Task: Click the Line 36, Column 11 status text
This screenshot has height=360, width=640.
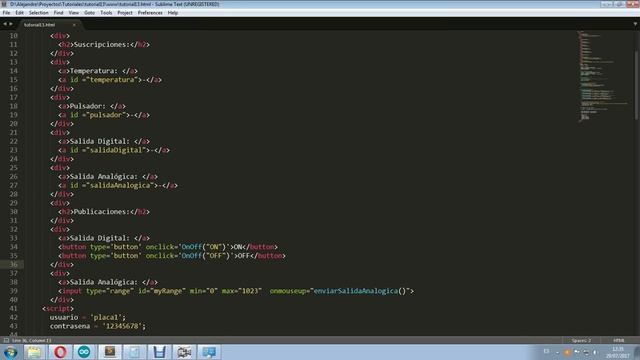Action: 31,340
